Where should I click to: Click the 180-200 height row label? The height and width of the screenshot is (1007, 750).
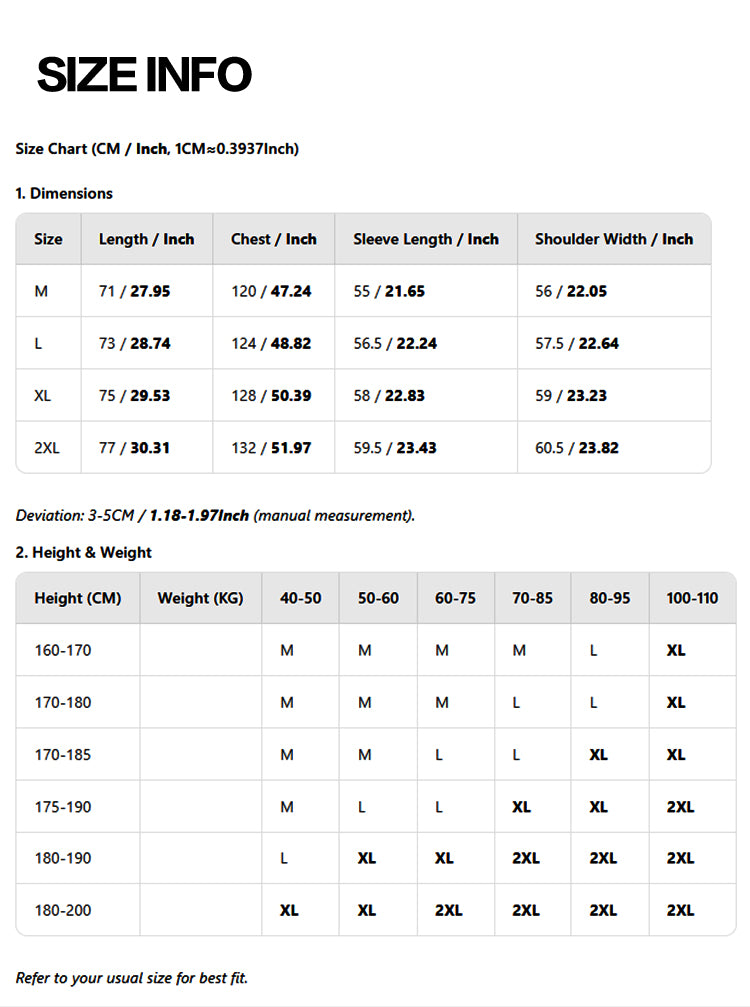62,910
